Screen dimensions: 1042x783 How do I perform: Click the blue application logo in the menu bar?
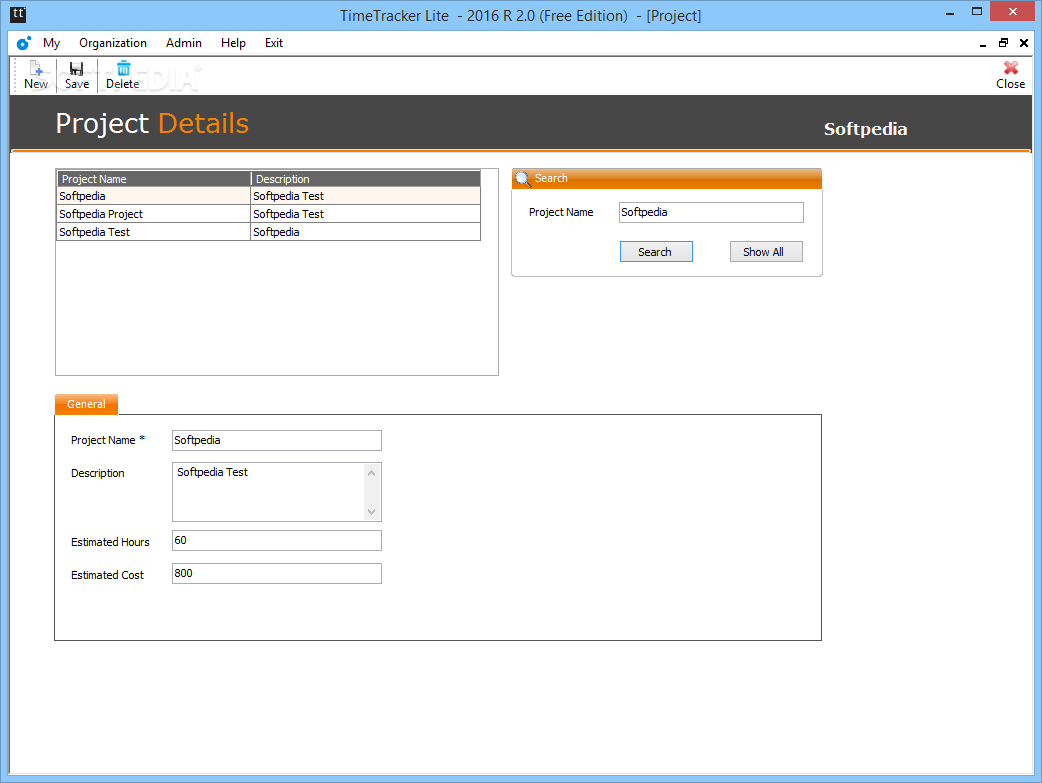(x=24, y=43)
